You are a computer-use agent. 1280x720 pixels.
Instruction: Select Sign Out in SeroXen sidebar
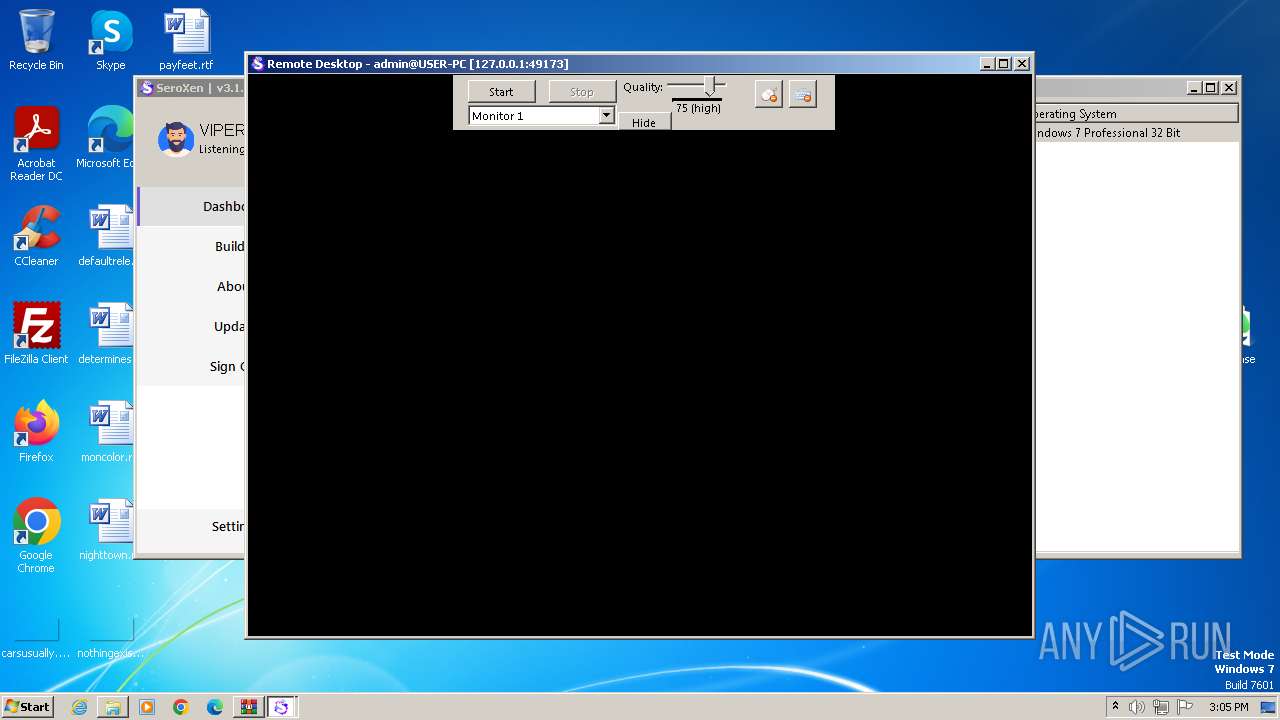tap(192, 366)
